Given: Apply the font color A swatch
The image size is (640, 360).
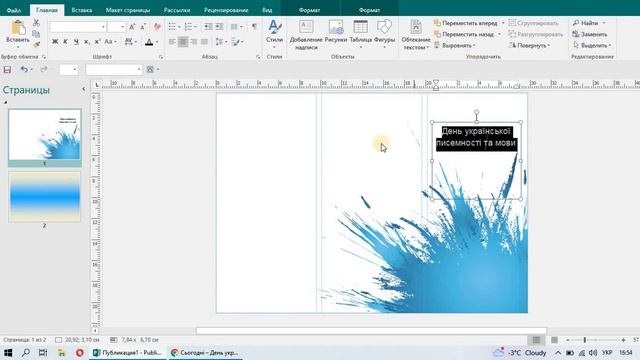Looking at the screenshot, I should click(149, 42).
